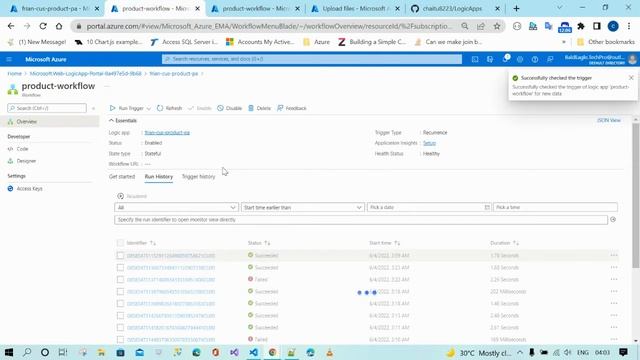Open the 'Start time earlier than' dropdown

pos(302,207)
